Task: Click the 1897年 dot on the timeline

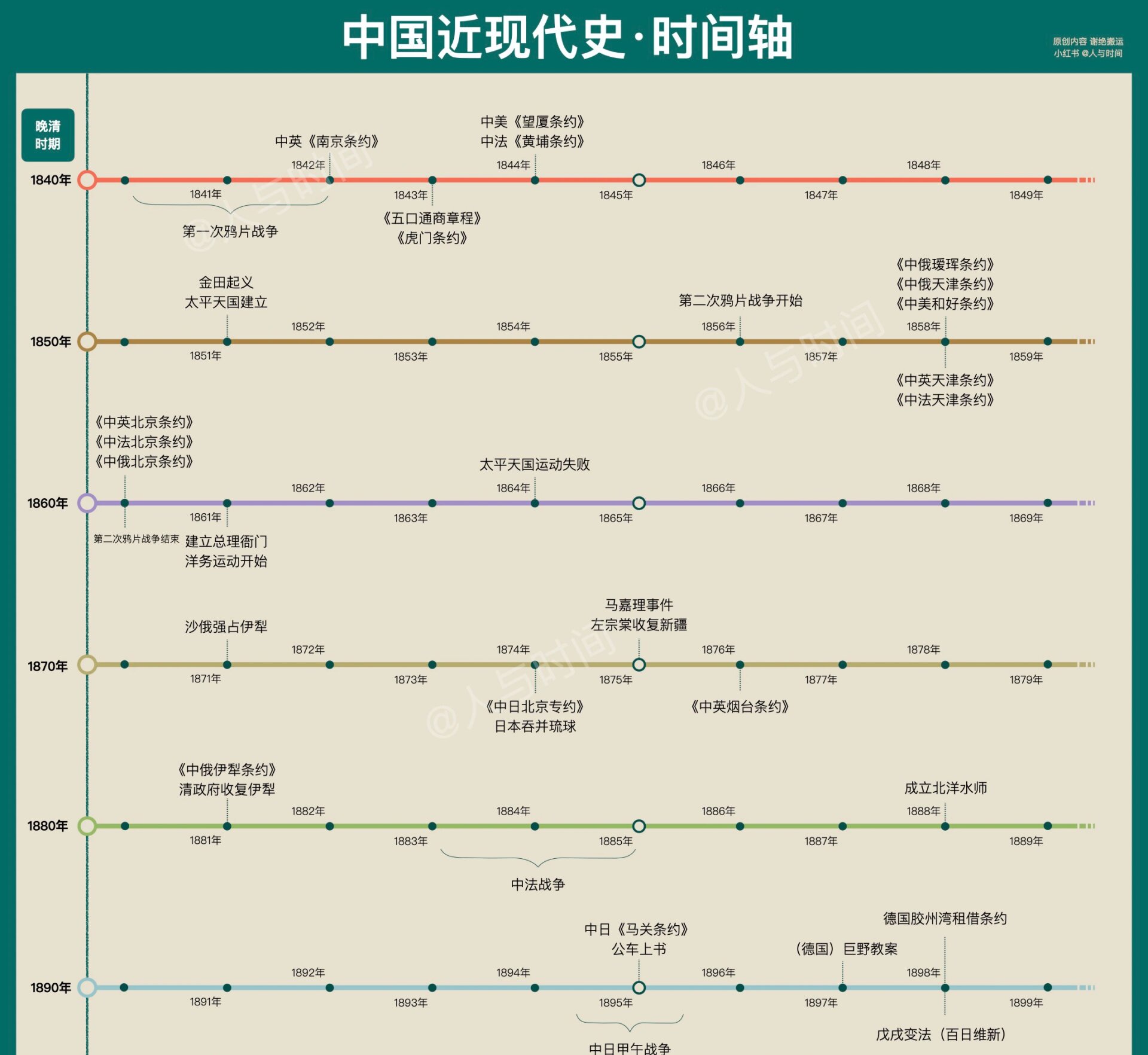Action: [842, 987]
